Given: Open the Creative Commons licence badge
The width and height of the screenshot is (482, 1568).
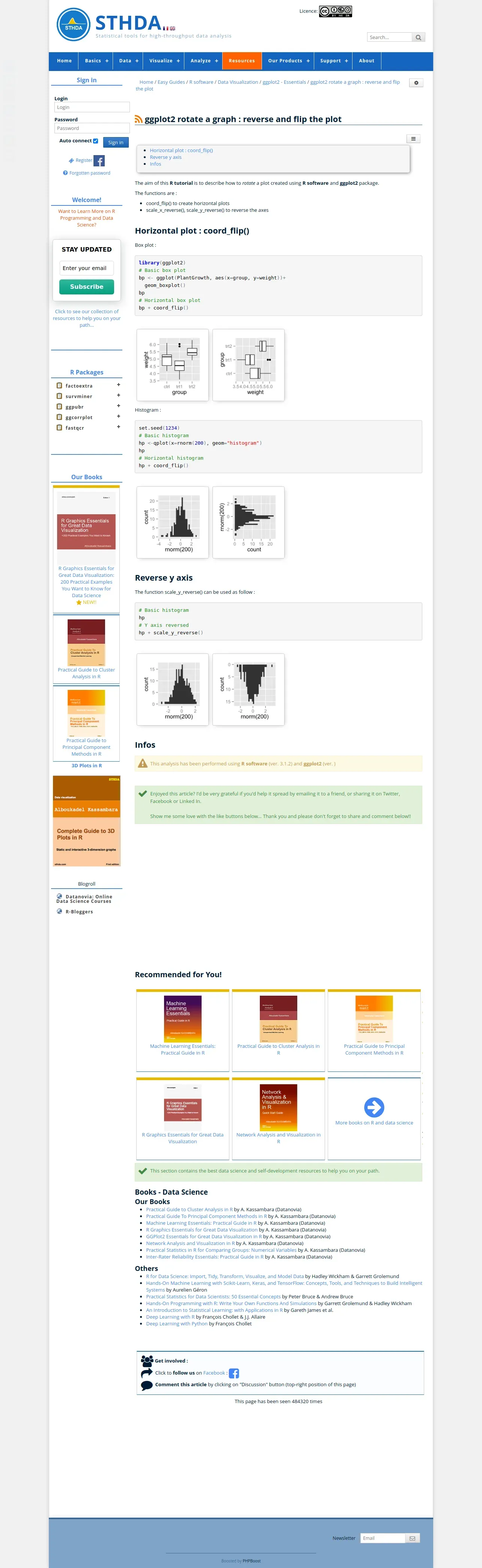Looking at the screenshot, I should [335, 11].
